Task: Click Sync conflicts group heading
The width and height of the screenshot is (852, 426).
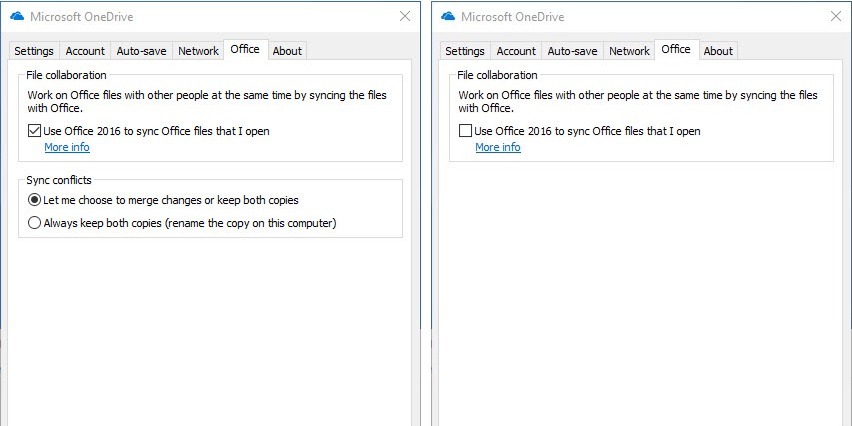Action: click(59, 180)
